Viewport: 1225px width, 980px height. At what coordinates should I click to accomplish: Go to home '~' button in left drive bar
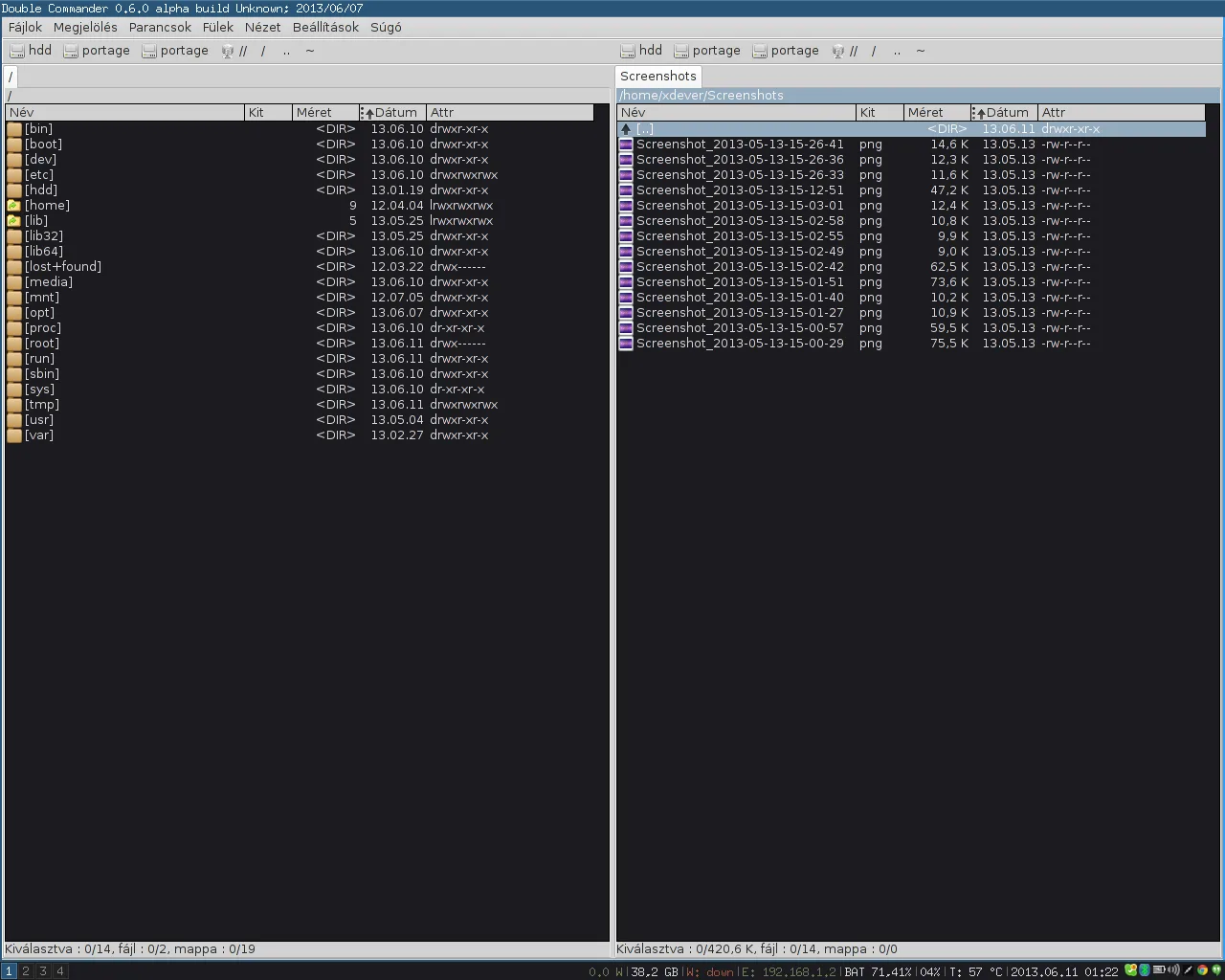pos(310,51)
